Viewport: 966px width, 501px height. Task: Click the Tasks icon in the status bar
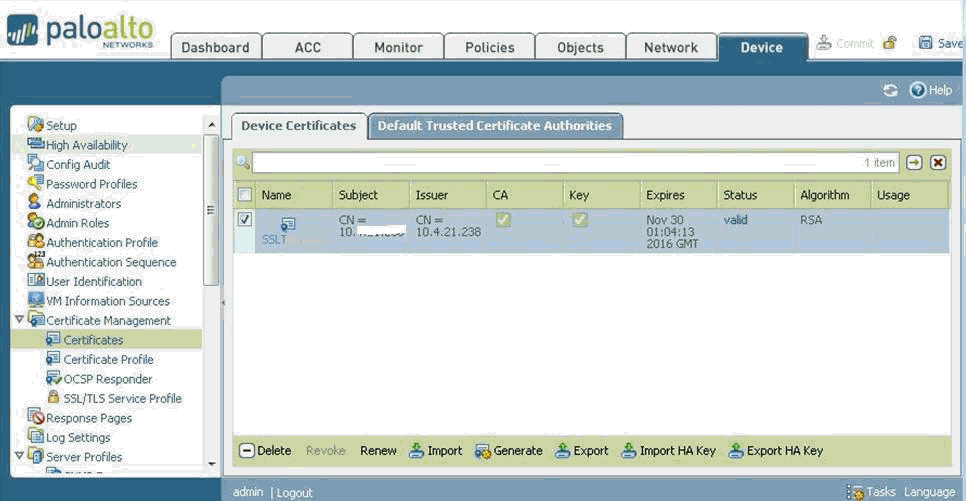coord(855,492)
